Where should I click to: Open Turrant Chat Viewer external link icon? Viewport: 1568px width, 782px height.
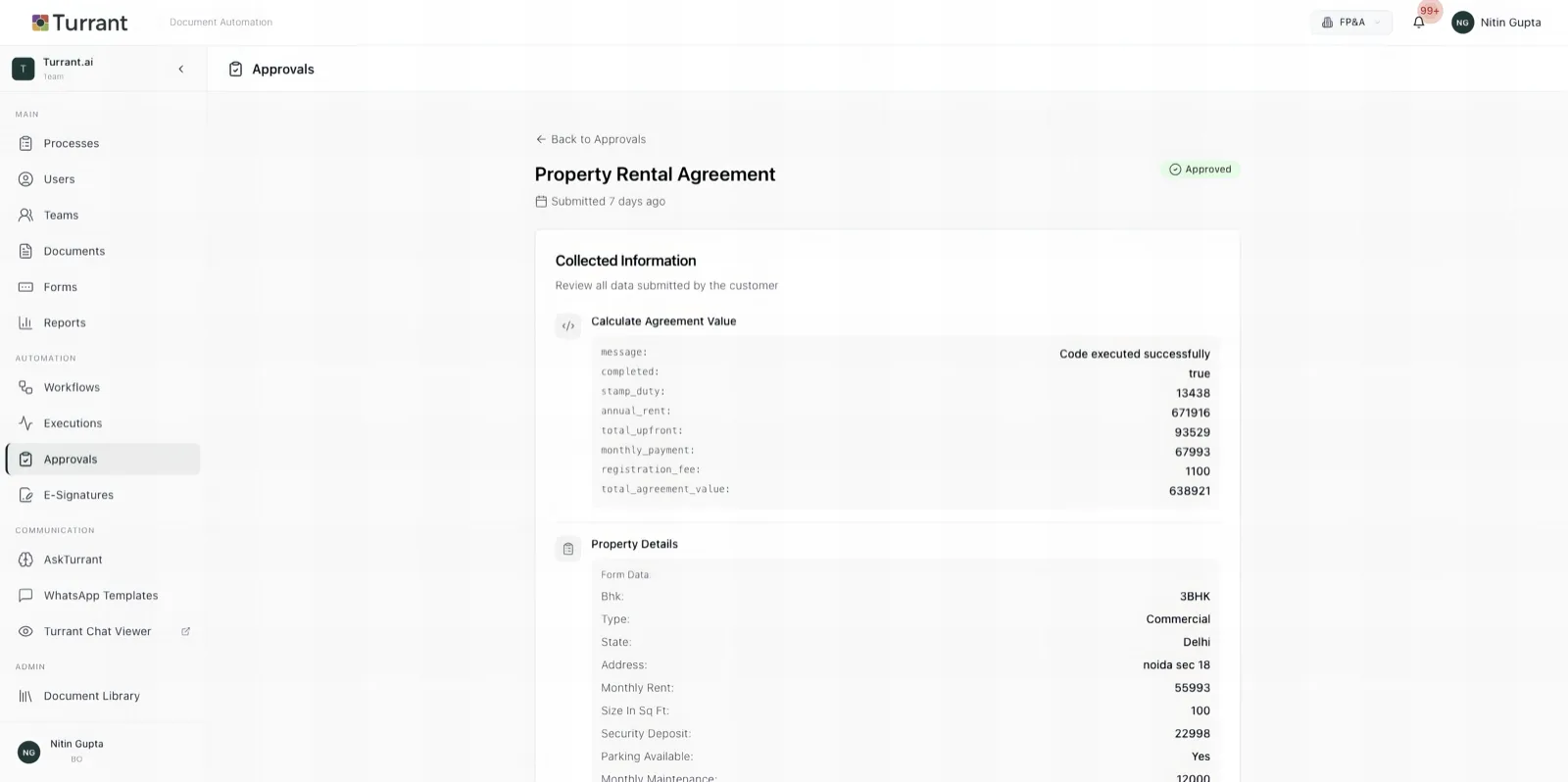tap(186, 631)
